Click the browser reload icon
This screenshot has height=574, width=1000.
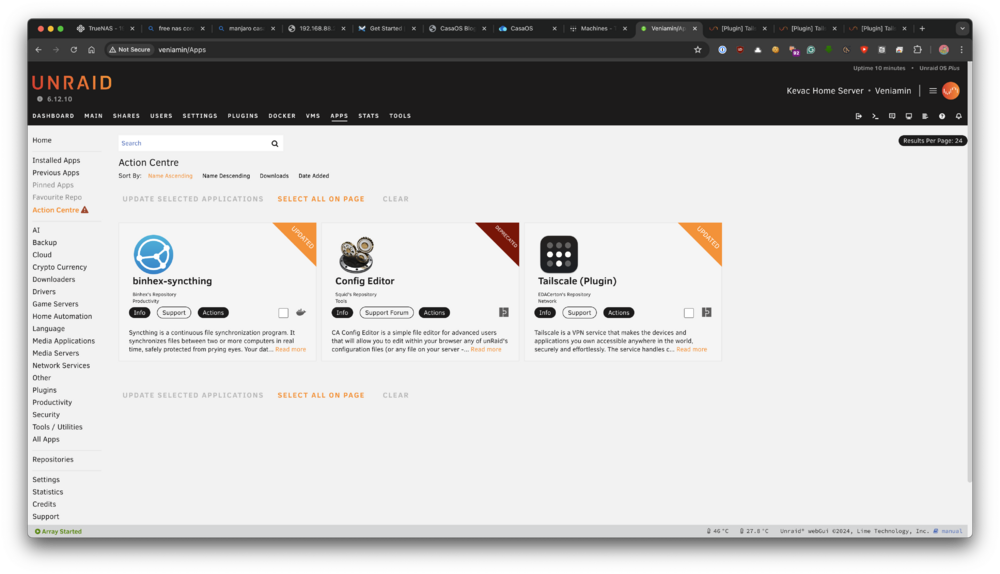point(74,50)
